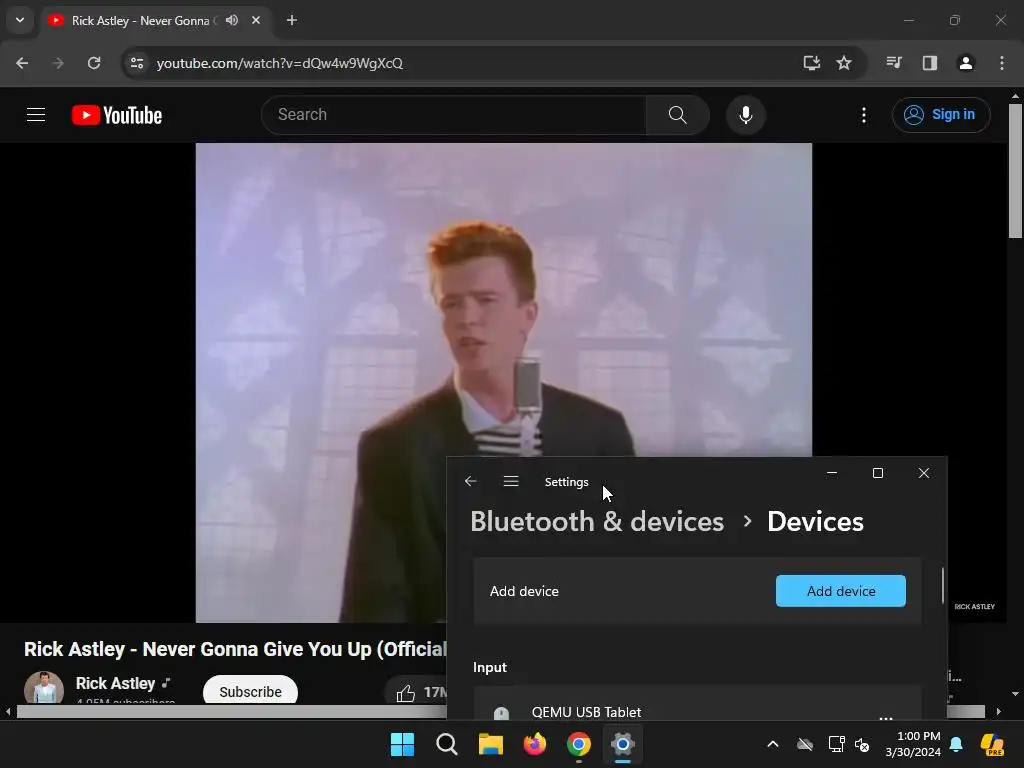Minimize the Settings window

[x=832, y=473]
